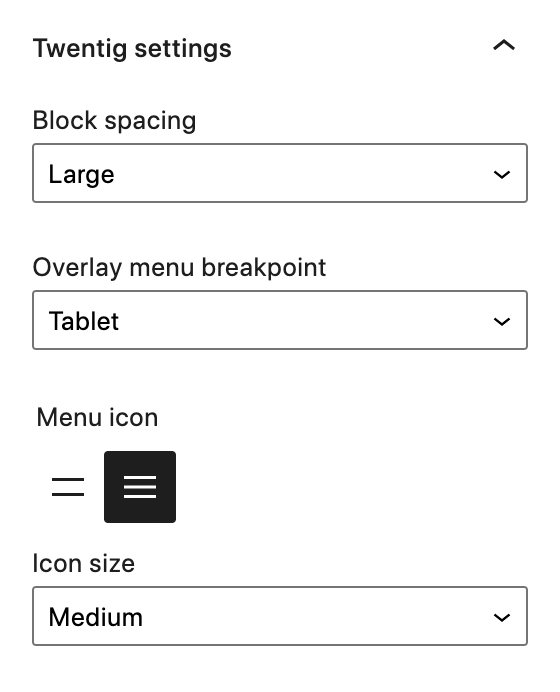Click the Block spacing label
560x692 pixels.
coord(115,120)
